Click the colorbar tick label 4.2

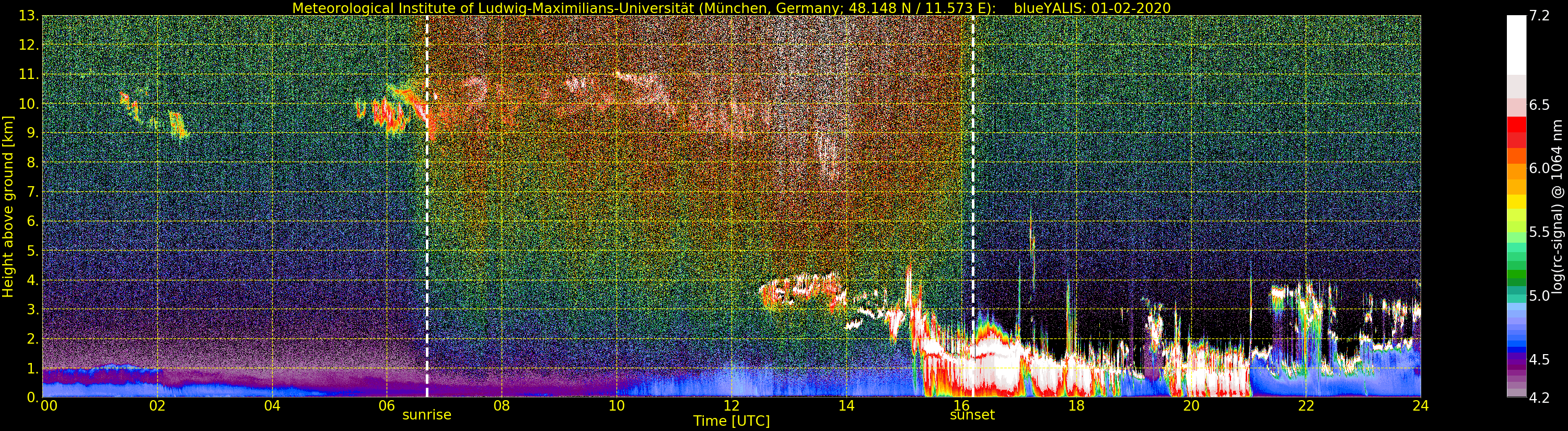[1539, 398]
